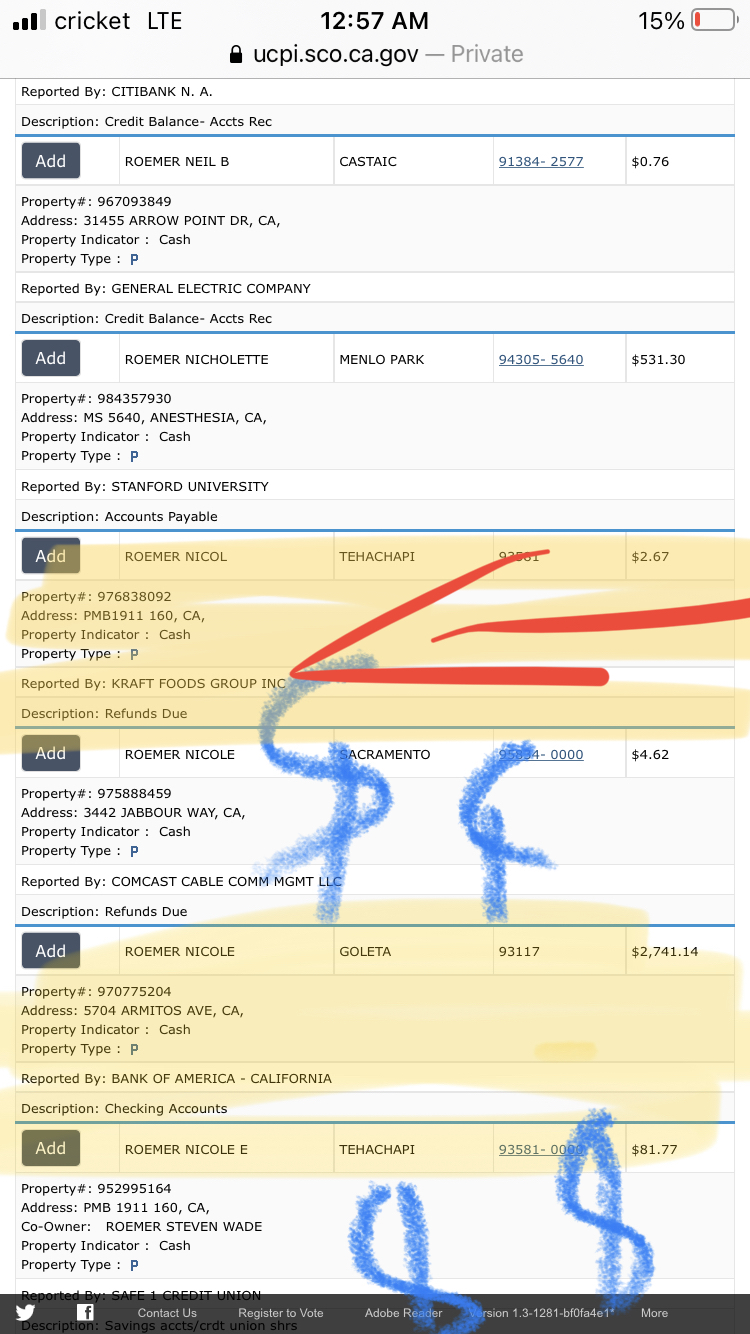Add the ROEMER NICHOLETTE claim

pos(51,358)
